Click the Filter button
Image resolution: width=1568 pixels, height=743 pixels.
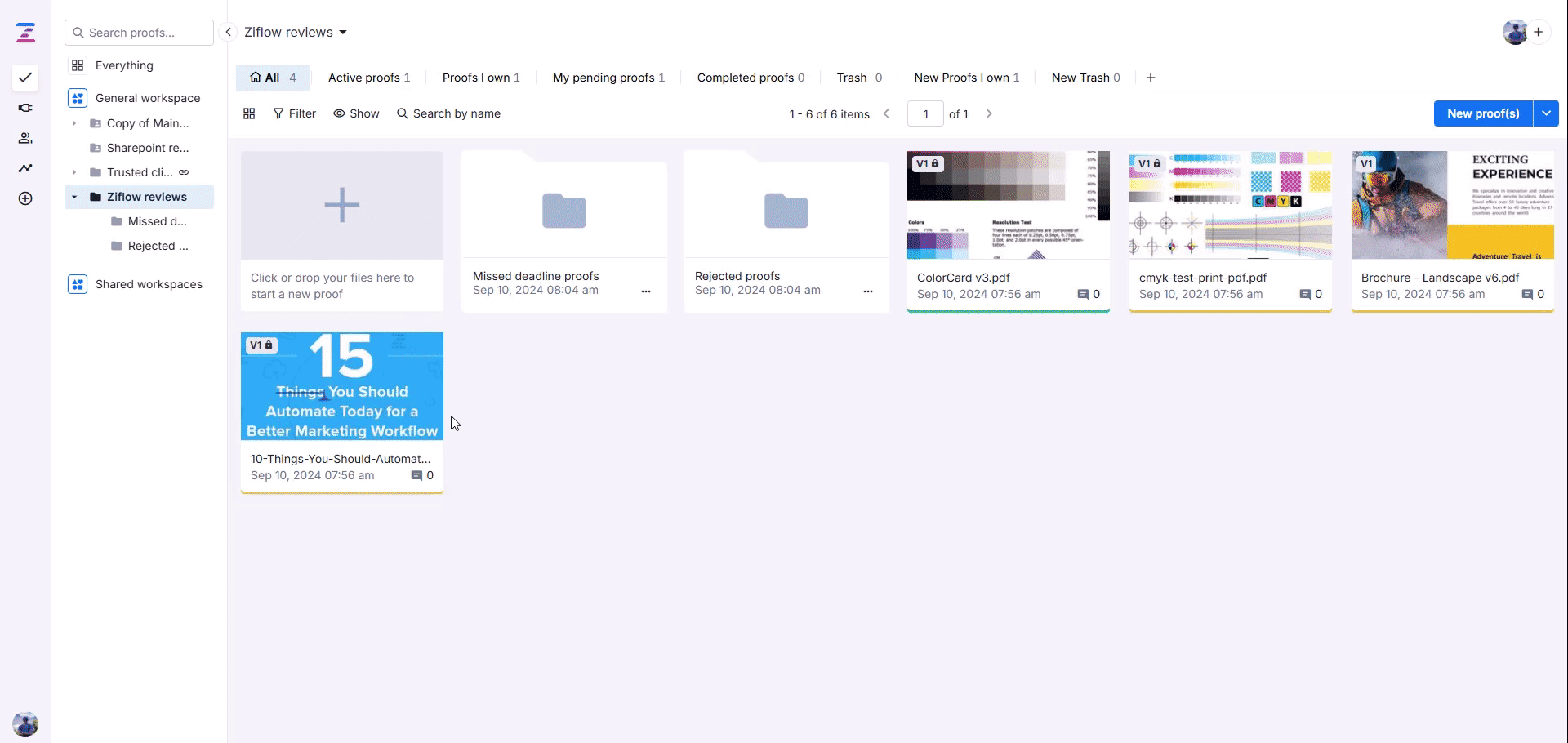(x=294, y=113)
